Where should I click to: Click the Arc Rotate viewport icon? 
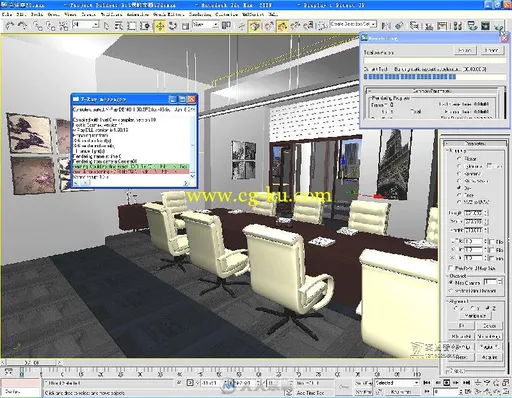[x=496, y=391]
